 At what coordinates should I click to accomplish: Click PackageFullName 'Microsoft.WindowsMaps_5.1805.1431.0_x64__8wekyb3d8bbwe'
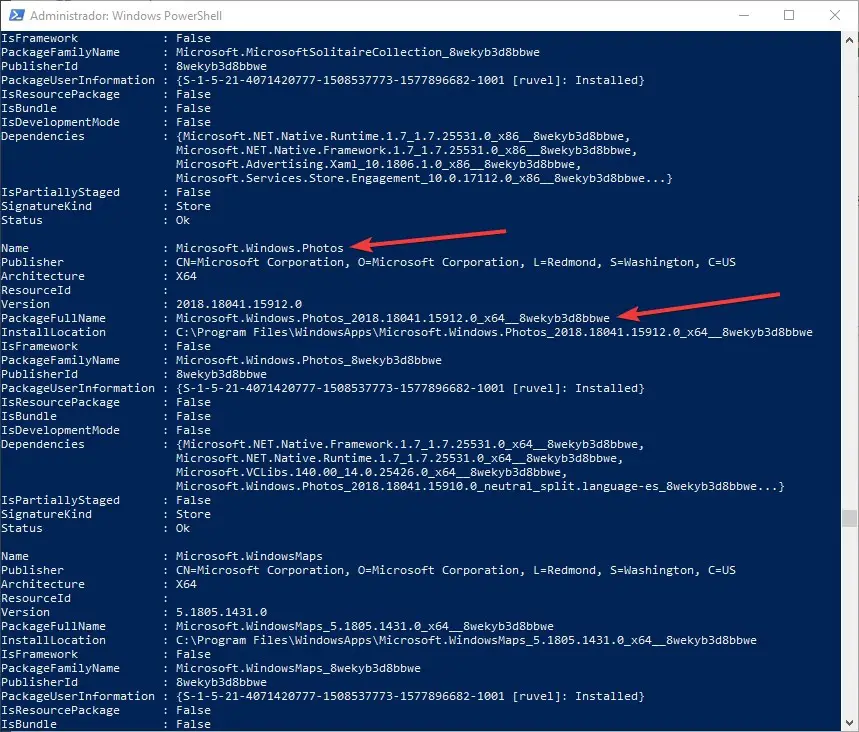point(364,626)
